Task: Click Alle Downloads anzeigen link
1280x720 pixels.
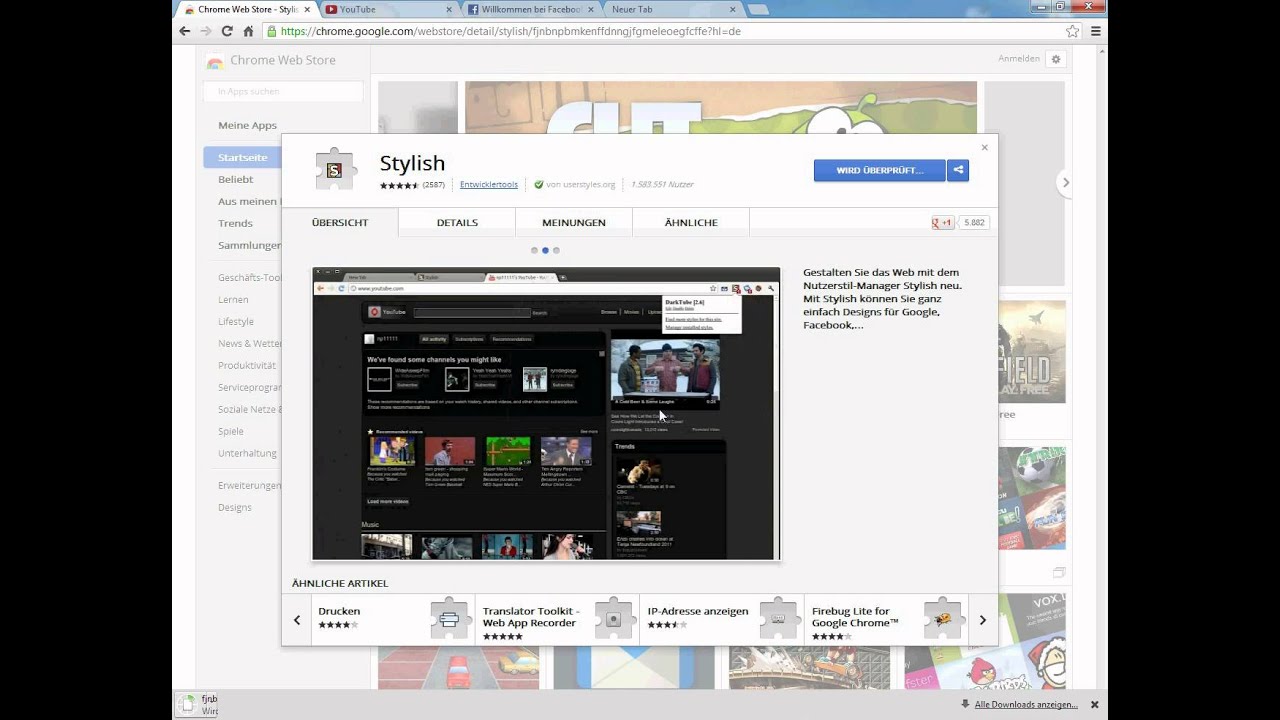Action: pos(1026,705)
